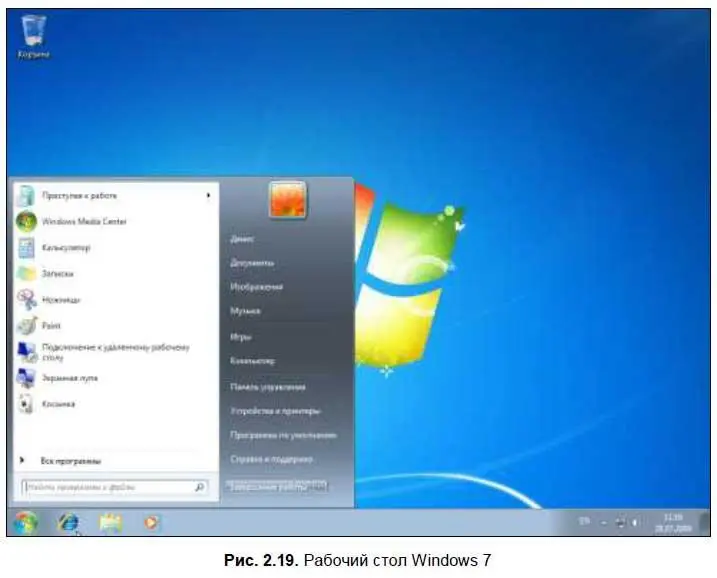Launch Internet Explorer from the taskbar
717x578 pixels.
[69, 522]
